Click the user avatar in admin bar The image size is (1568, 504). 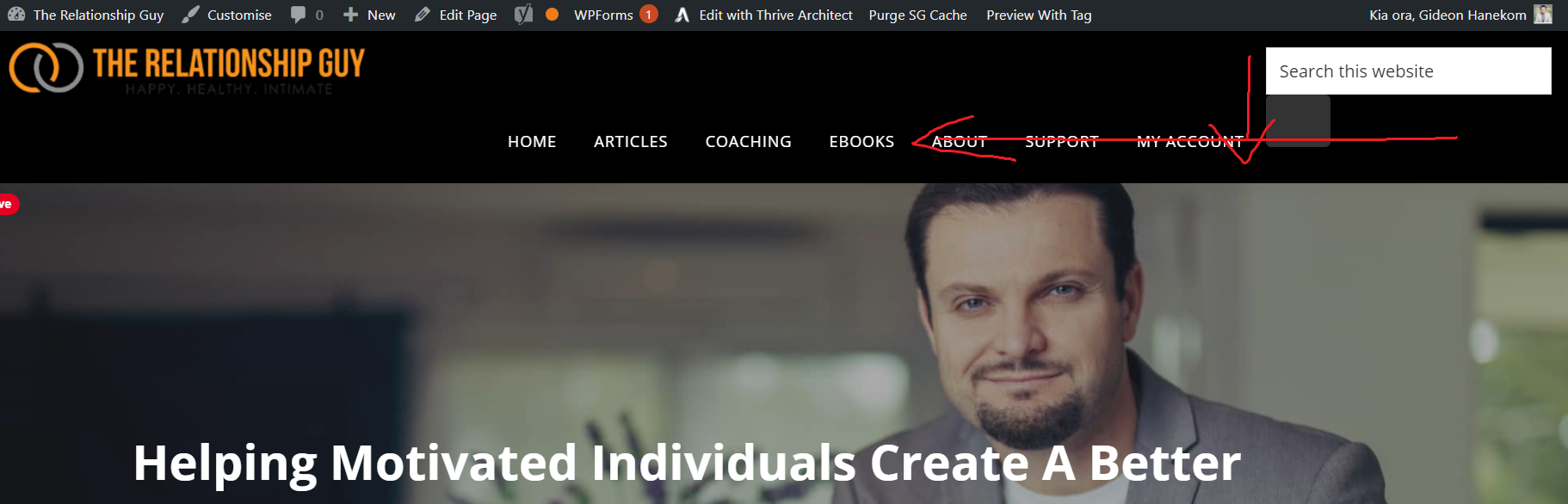1543,15
